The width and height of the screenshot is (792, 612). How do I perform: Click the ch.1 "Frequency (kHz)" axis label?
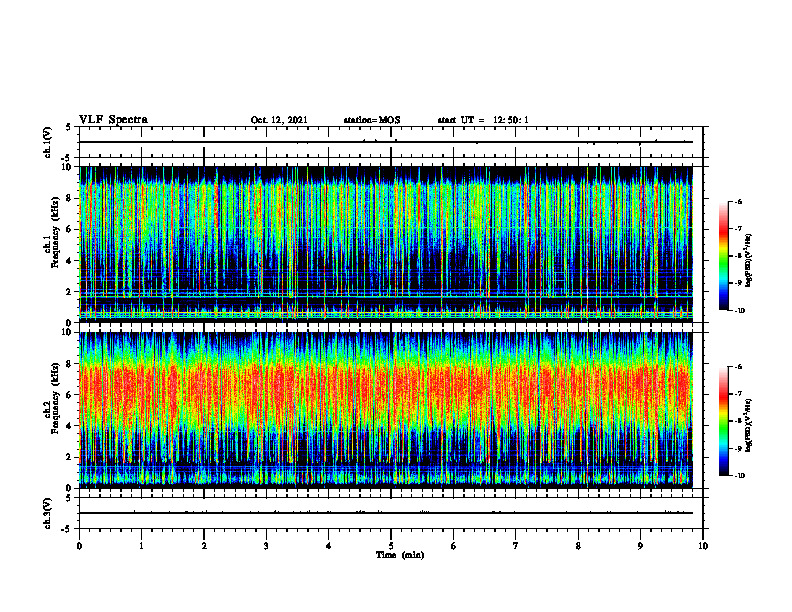coord(56,233)
